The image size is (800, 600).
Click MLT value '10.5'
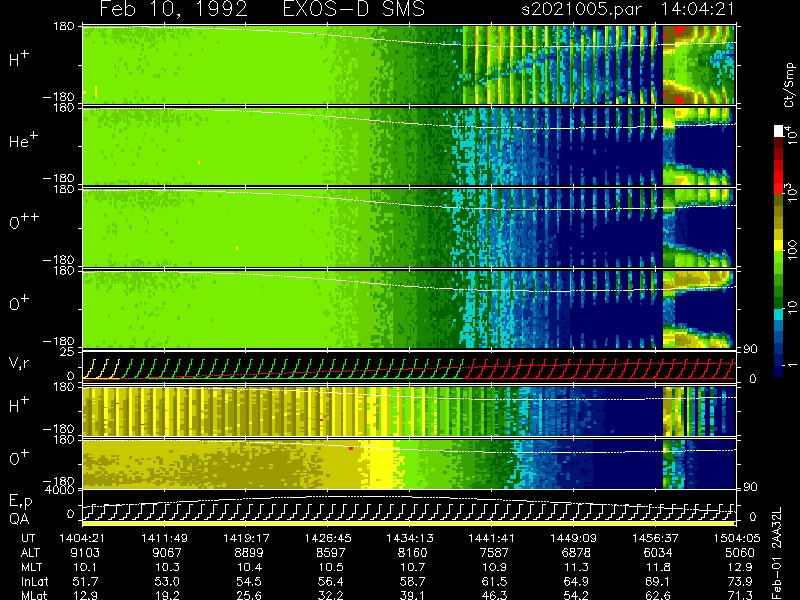(331, 567)
